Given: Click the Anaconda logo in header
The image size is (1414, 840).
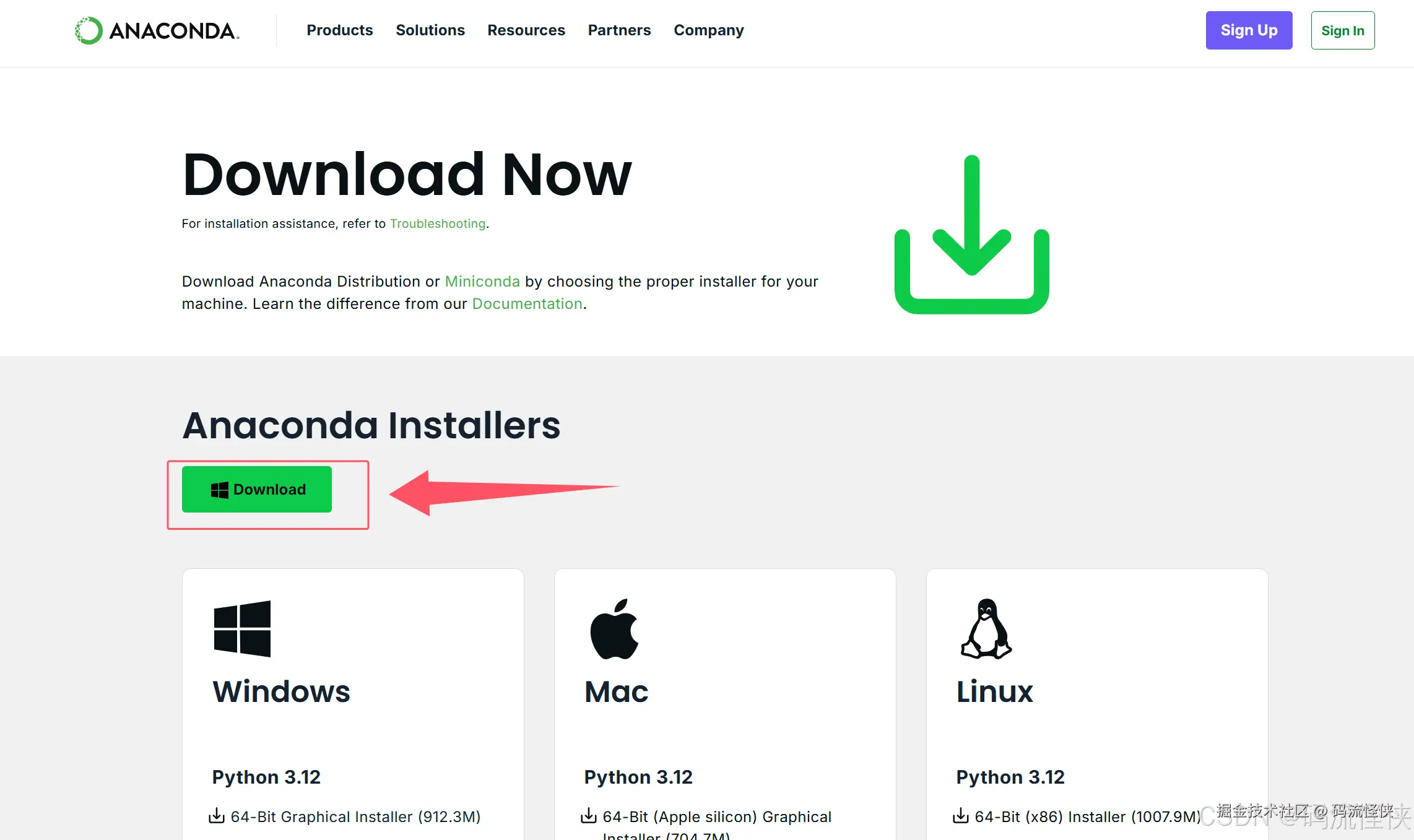Looking at the screenshot, I should (157, 30).
